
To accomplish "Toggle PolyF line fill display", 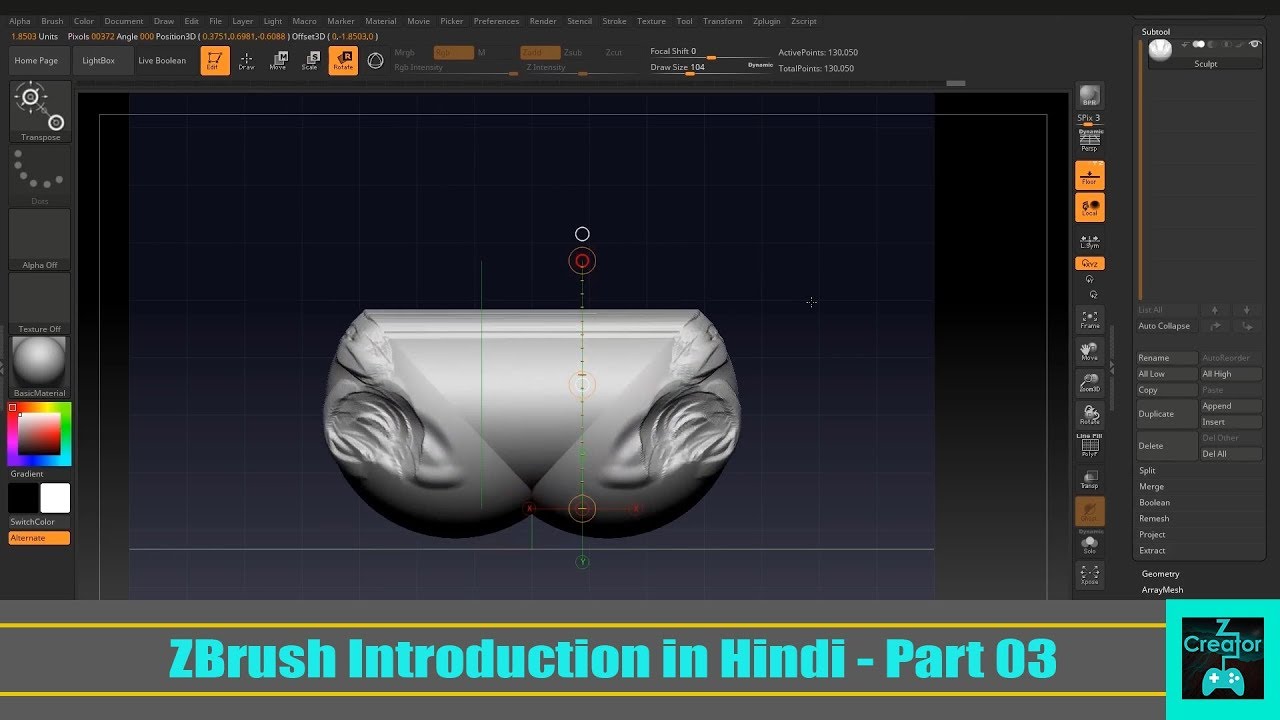I will (x=1090, y=446).
